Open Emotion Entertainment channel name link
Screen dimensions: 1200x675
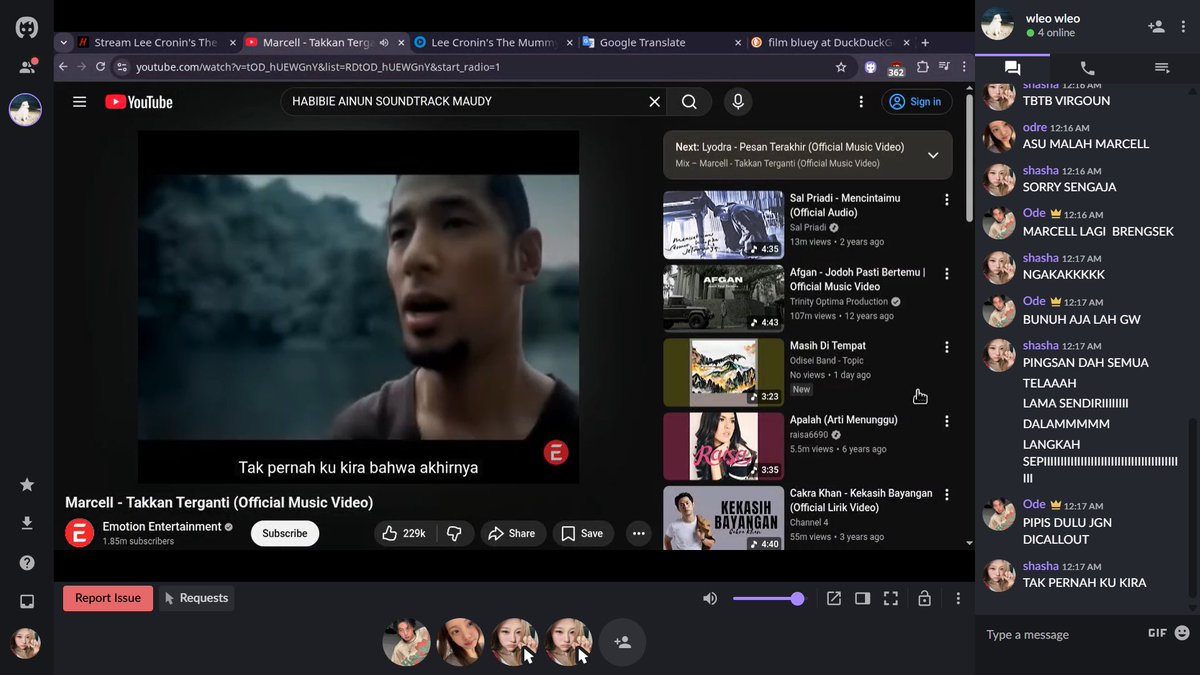162,527
